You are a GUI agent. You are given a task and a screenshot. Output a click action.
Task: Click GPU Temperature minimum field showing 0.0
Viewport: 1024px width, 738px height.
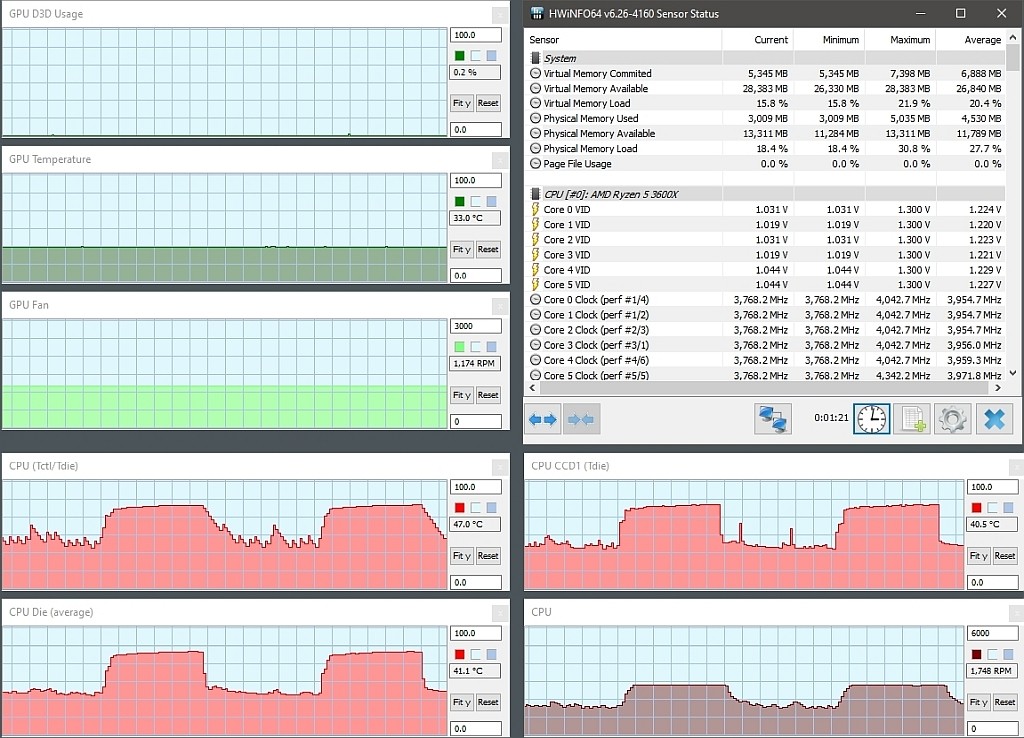475,276
